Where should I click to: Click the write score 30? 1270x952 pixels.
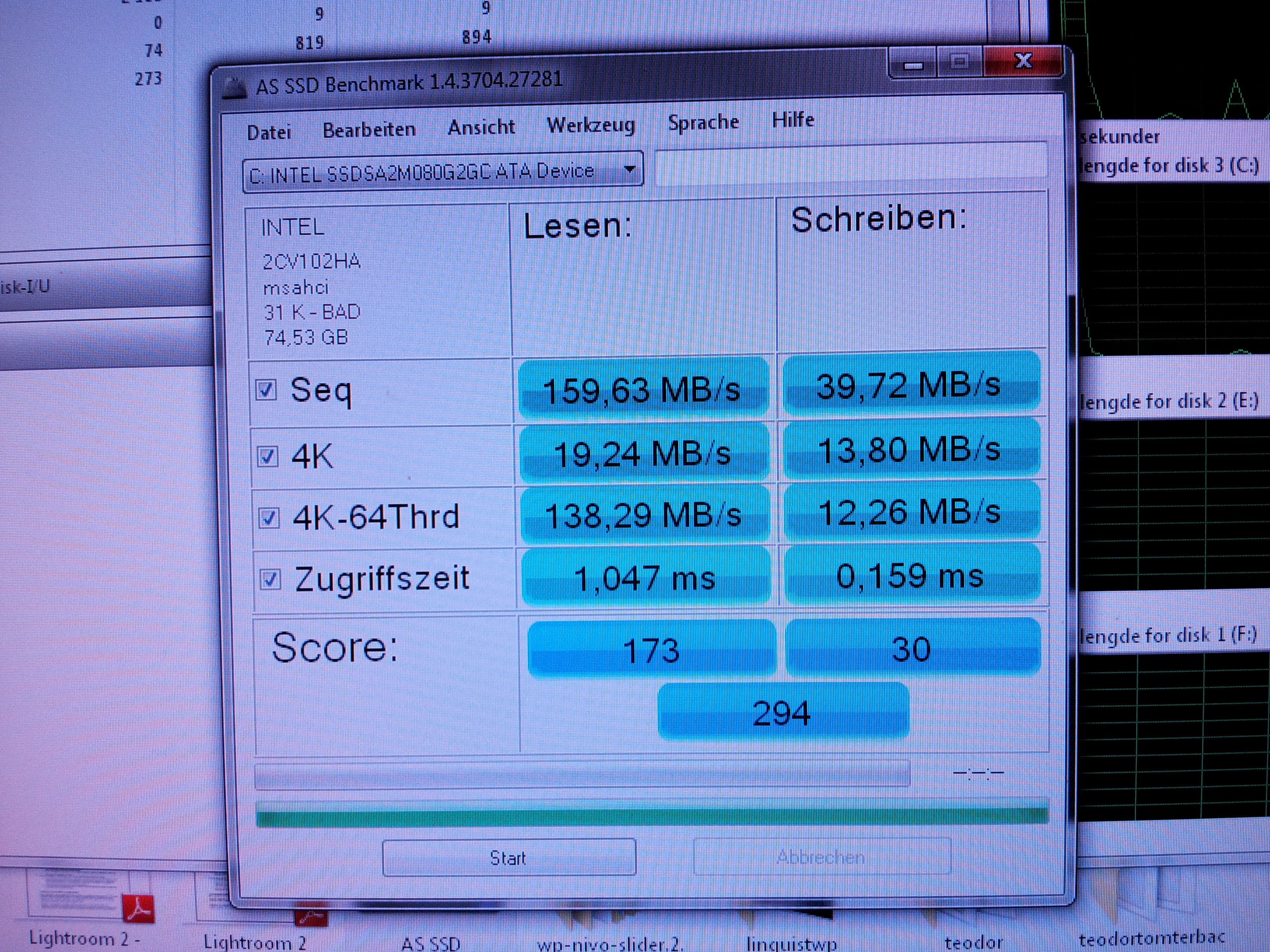[913, 647]
